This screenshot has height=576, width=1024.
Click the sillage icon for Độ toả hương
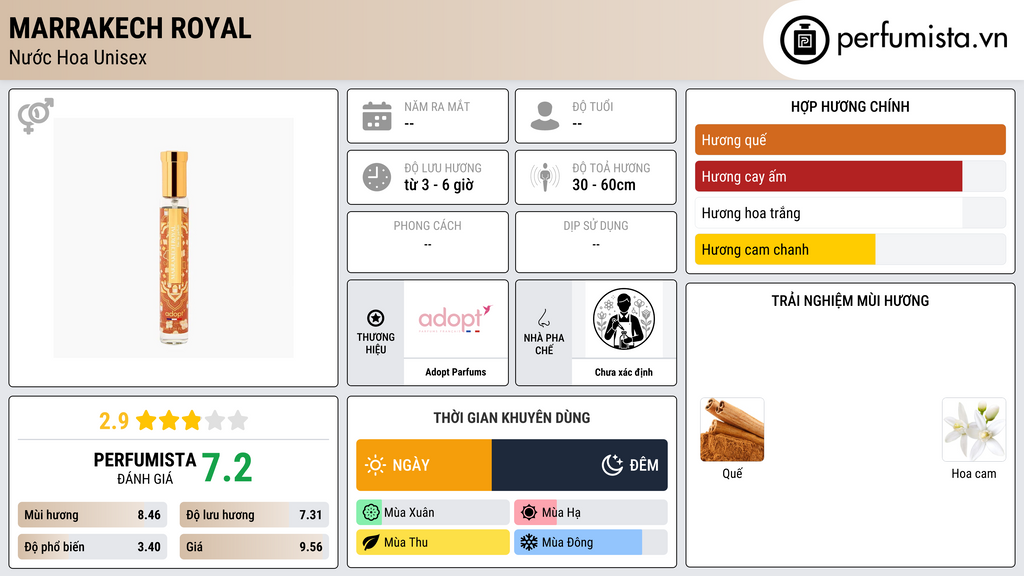coord(545,177)
